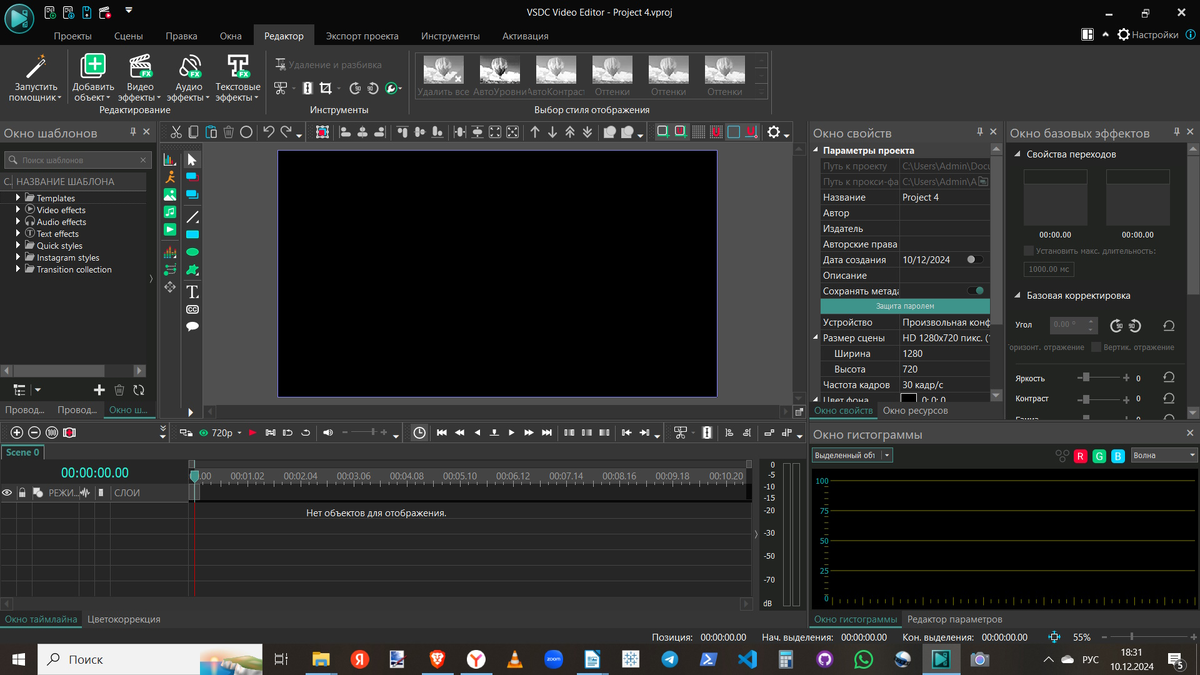
Task: Open the Волна histogram type dropdown
Action: [x=1163, y=456]
